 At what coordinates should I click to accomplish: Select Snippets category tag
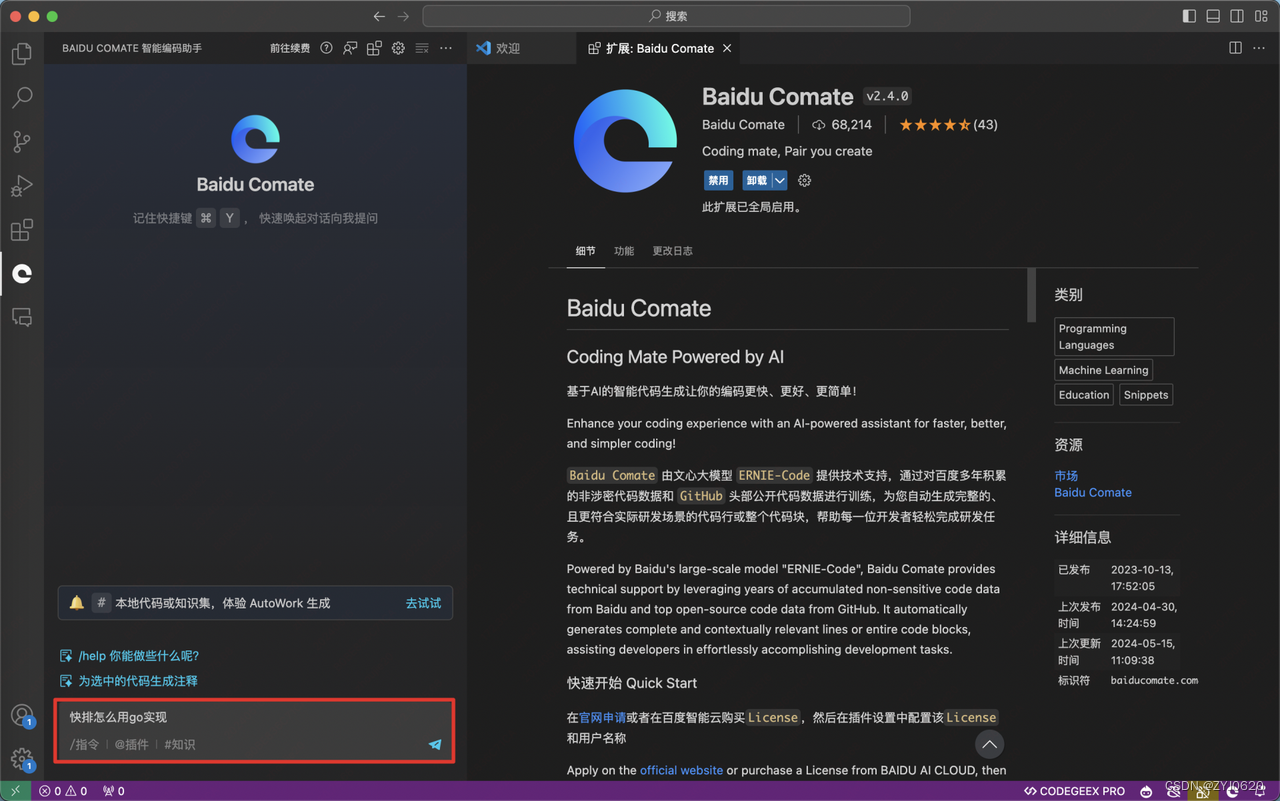[x=1146, y=395]
